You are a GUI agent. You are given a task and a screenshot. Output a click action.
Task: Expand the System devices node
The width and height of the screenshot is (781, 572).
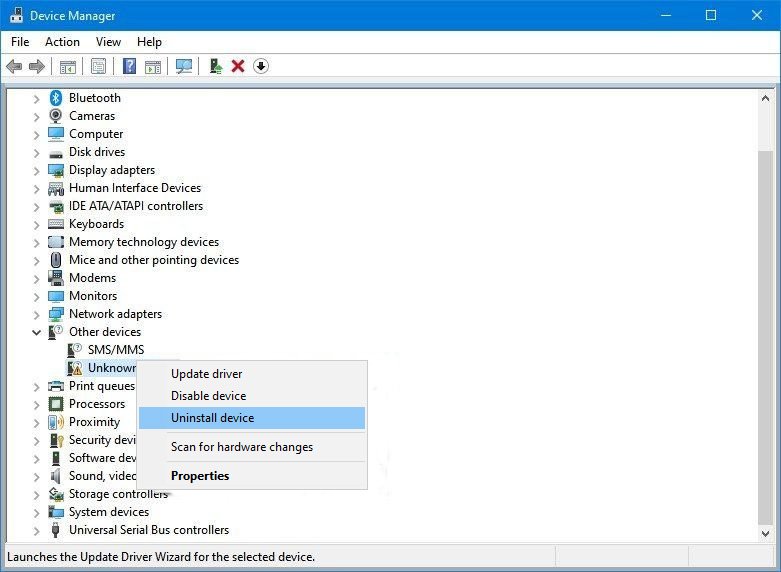point(36,513)
